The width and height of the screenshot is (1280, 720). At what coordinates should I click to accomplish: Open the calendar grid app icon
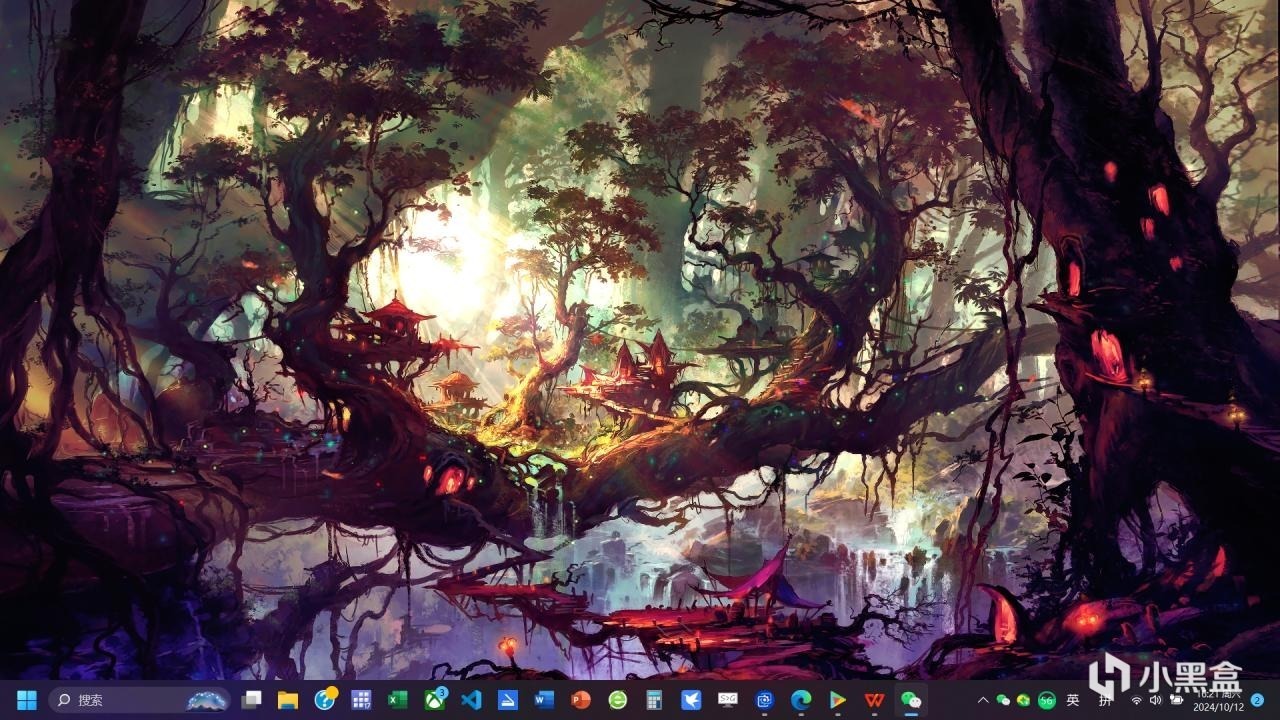[361, 700]
